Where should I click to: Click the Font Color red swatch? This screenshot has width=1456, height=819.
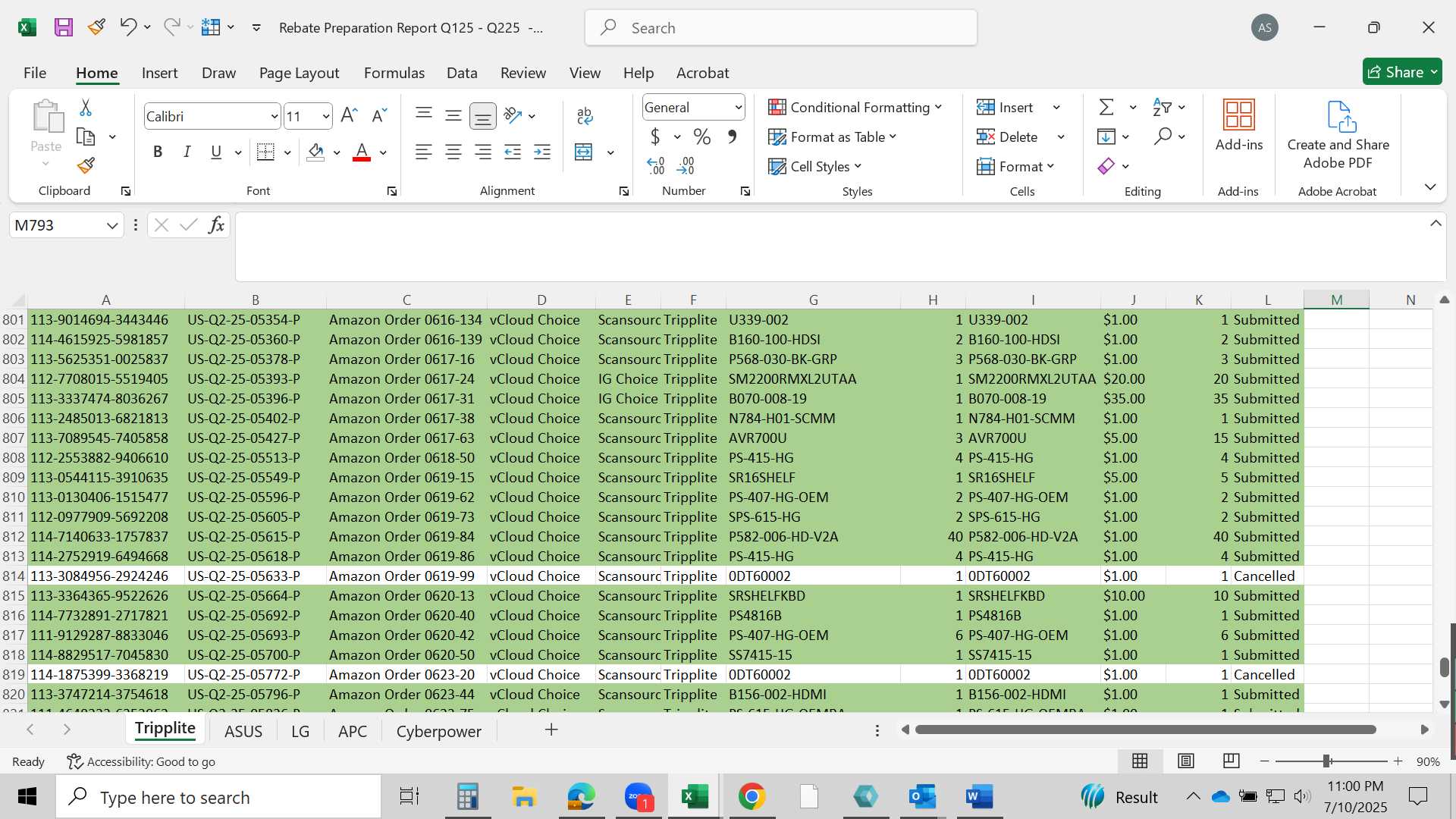[x=362, y=152]
